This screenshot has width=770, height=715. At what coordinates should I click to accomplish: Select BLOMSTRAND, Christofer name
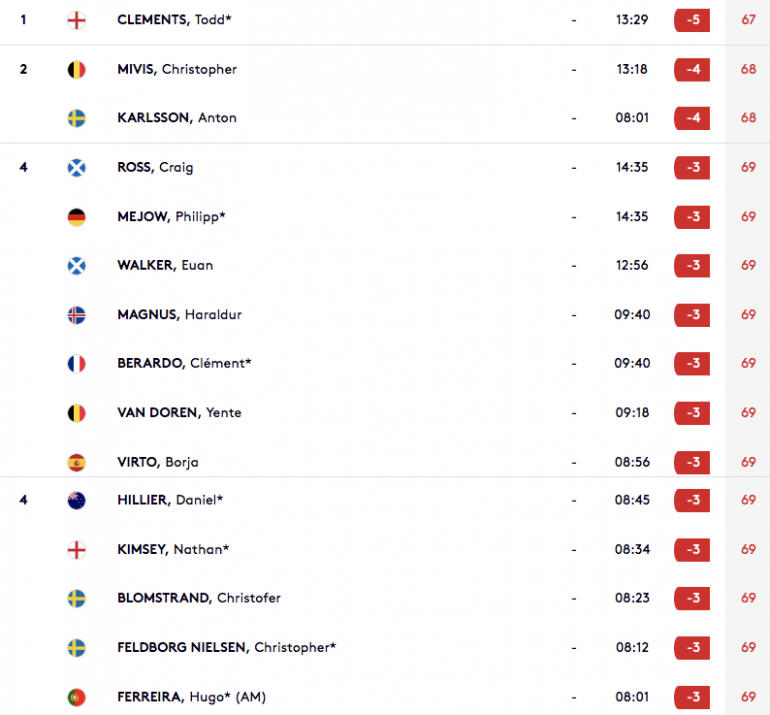click(x=199, y=598)
